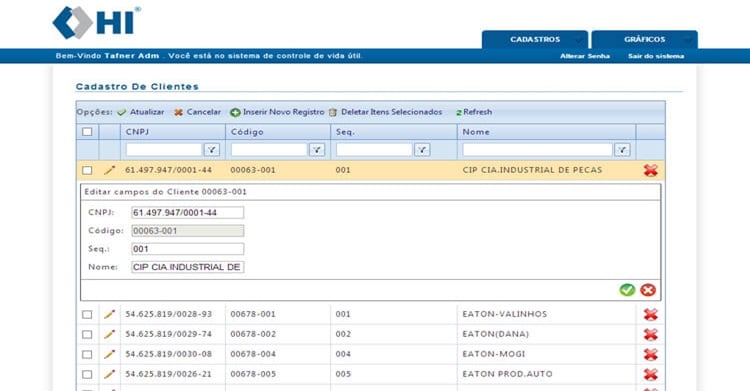Screen dimensions: 750x391
Task: Click the Cadastro De Clientes heading
Action: [137, 87]
